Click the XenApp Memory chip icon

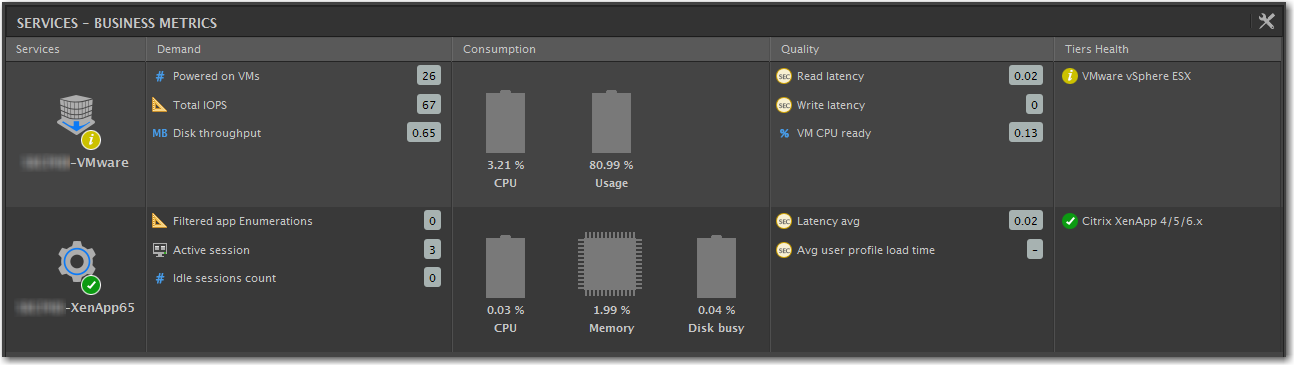611,266
